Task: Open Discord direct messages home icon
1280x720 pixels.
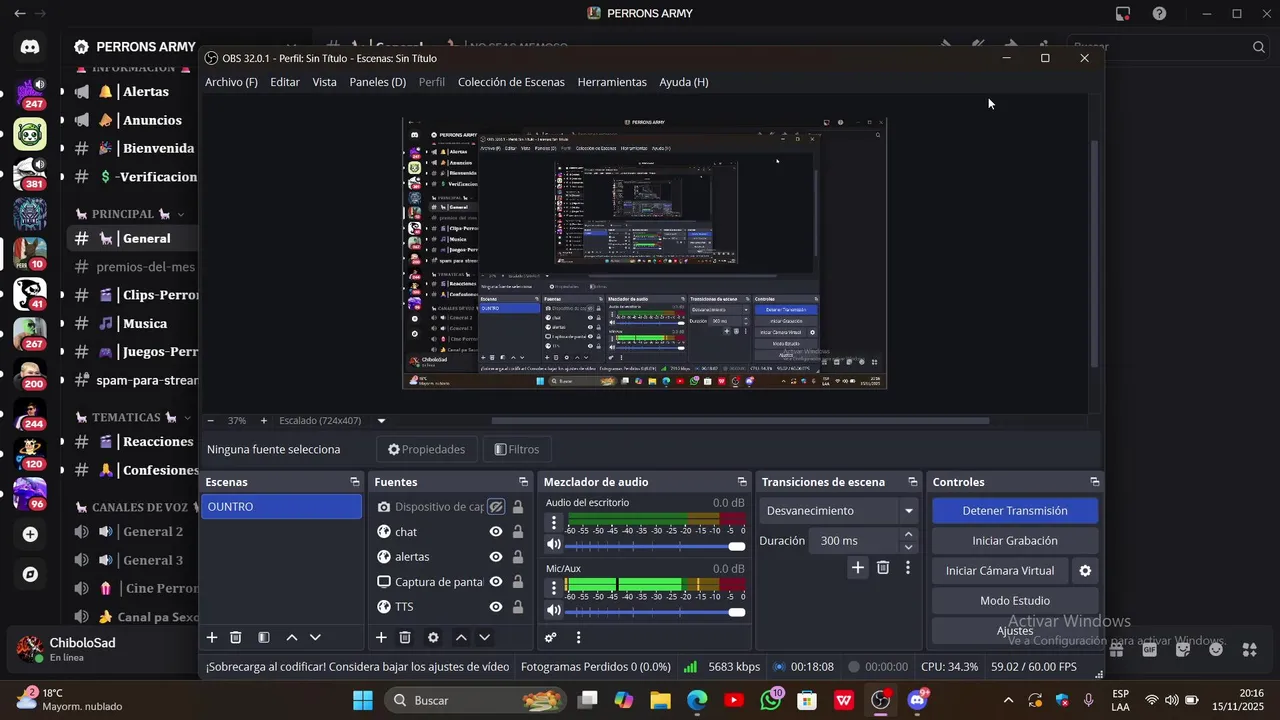Action: (x=30, y=47)
